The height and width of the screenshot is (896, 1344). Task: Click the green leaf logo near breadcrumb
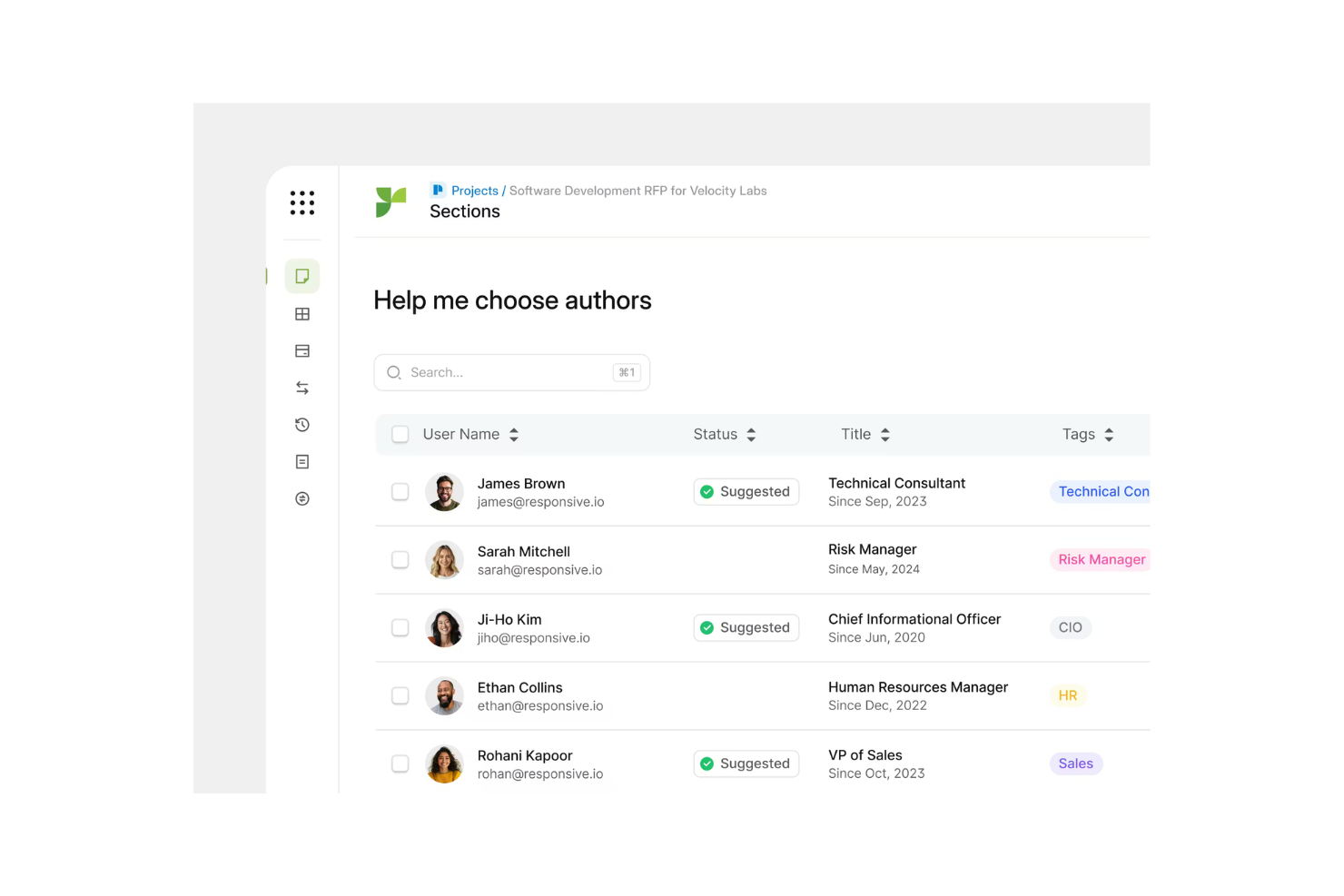(390, 202)
